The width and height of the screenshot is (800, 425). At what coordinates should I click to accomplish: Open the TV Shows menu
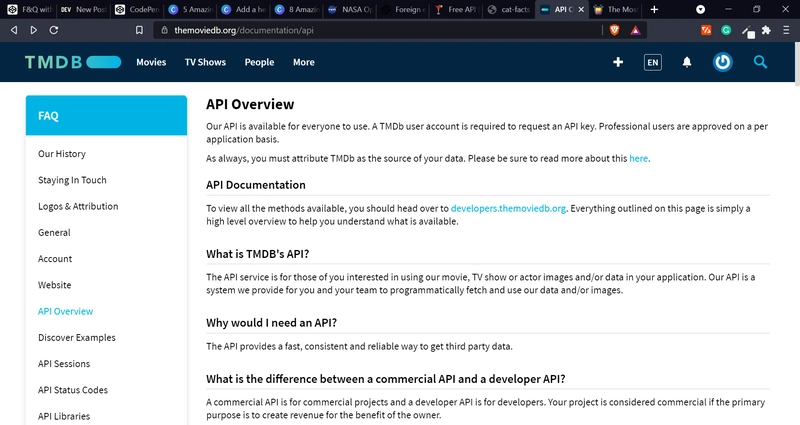(x=205, y=62)
